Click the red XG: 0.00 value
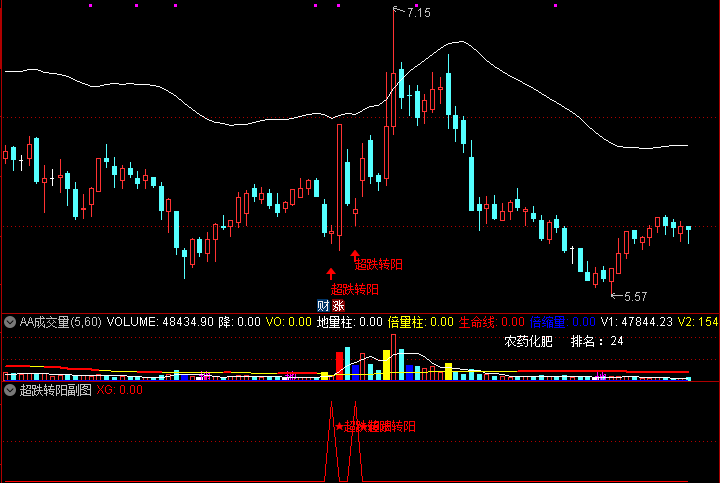Viewport: 720px width, 483px height. pyautogui.click(x=119, y=390)
